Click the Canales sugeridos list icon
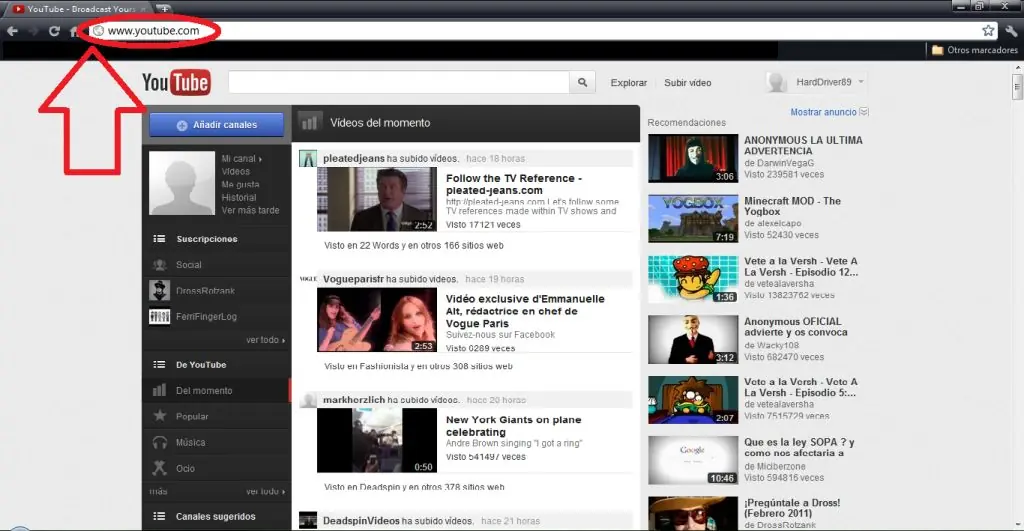1024x531 pixels. (x=159, y=516)
